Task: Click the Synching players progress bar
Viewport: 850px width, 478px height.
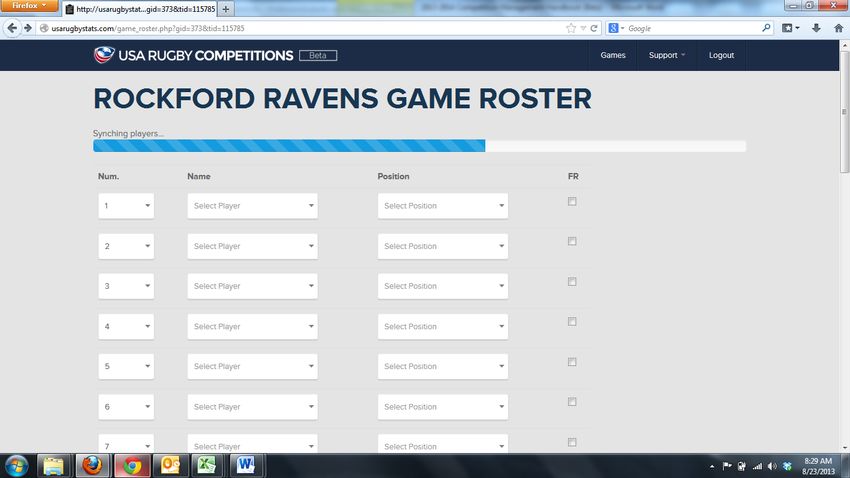Action: 419,146
